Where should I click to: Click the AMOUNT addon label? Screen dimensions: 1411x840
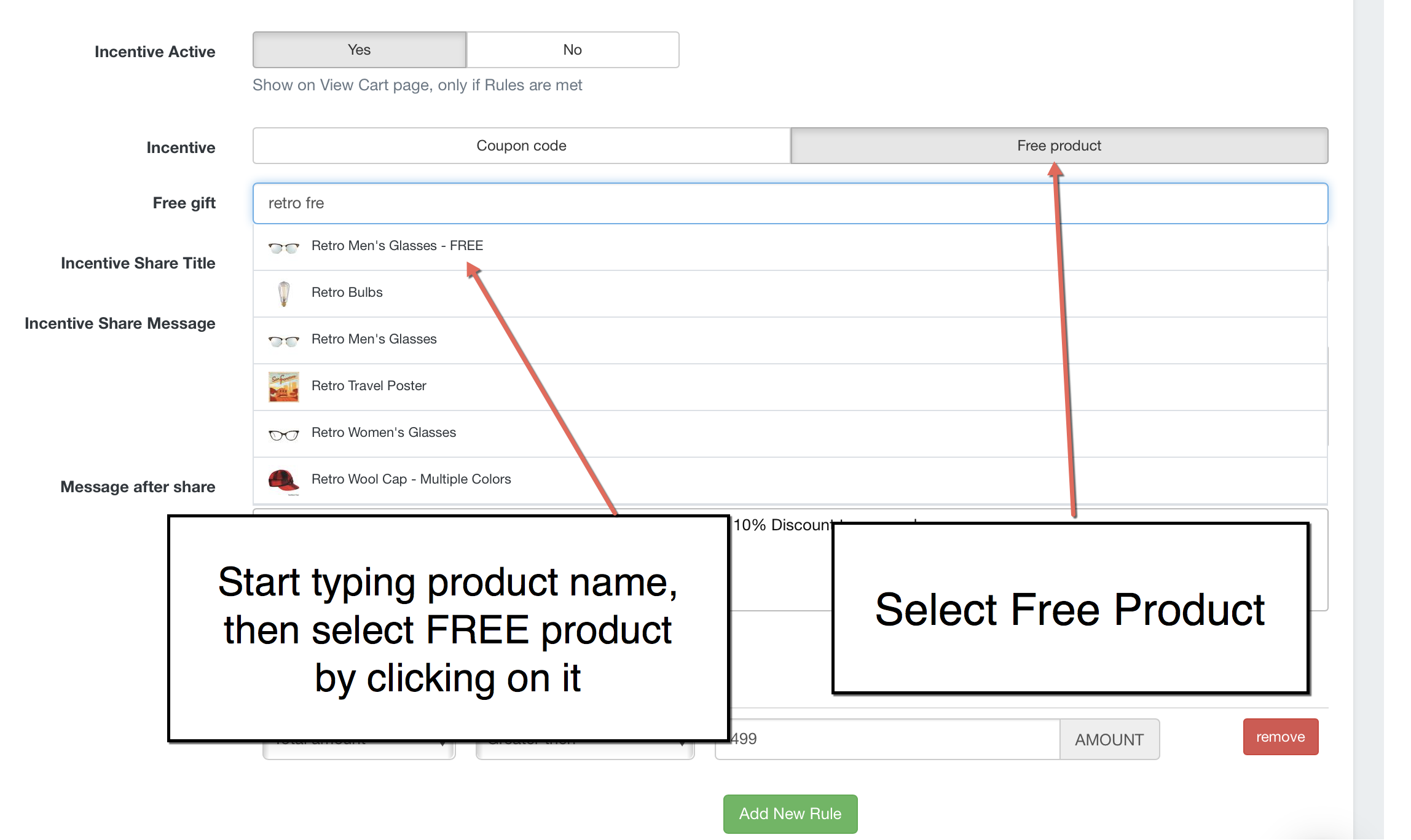click(1109, 739)
